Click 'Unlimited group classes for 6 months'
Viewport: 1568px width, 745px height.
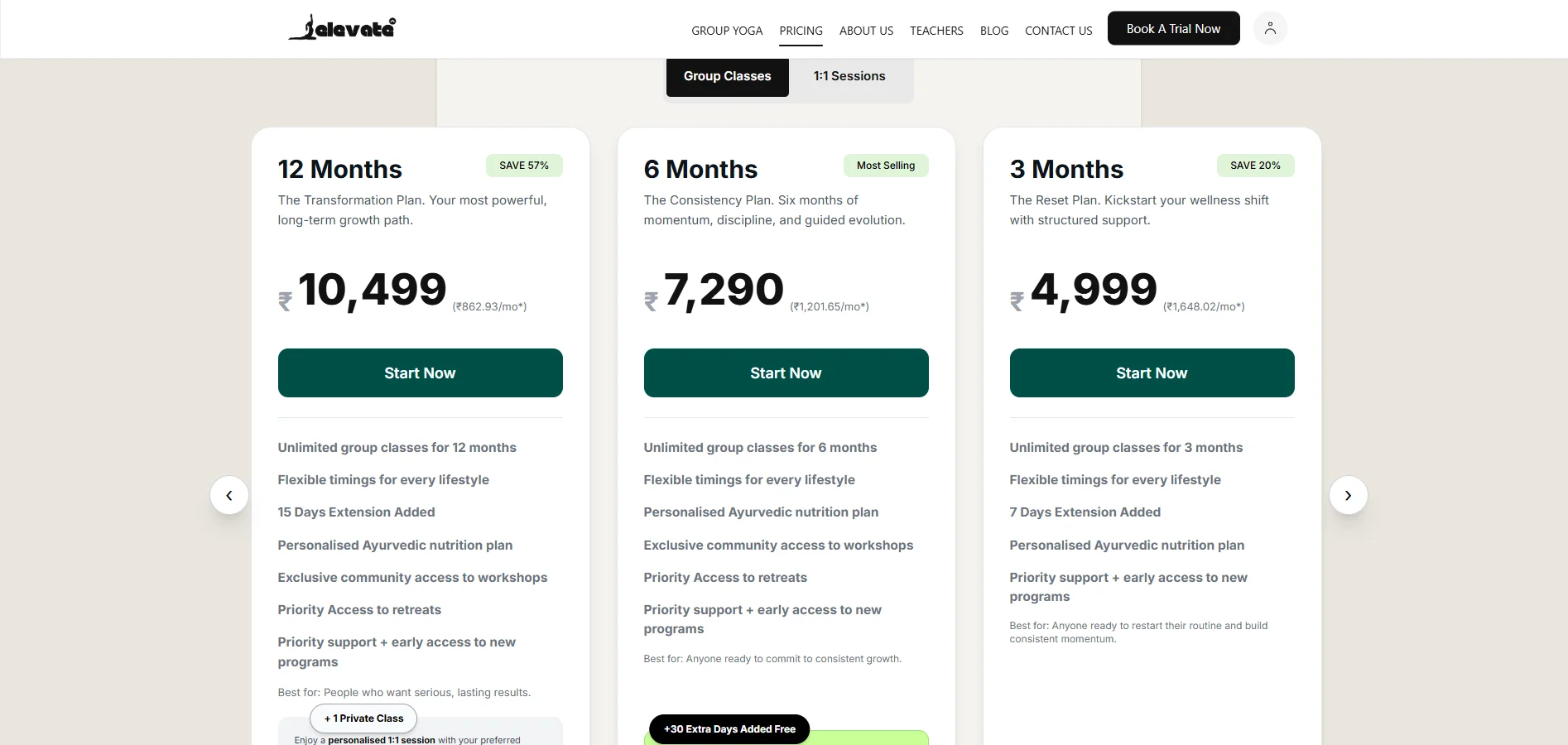pos(760,448)
